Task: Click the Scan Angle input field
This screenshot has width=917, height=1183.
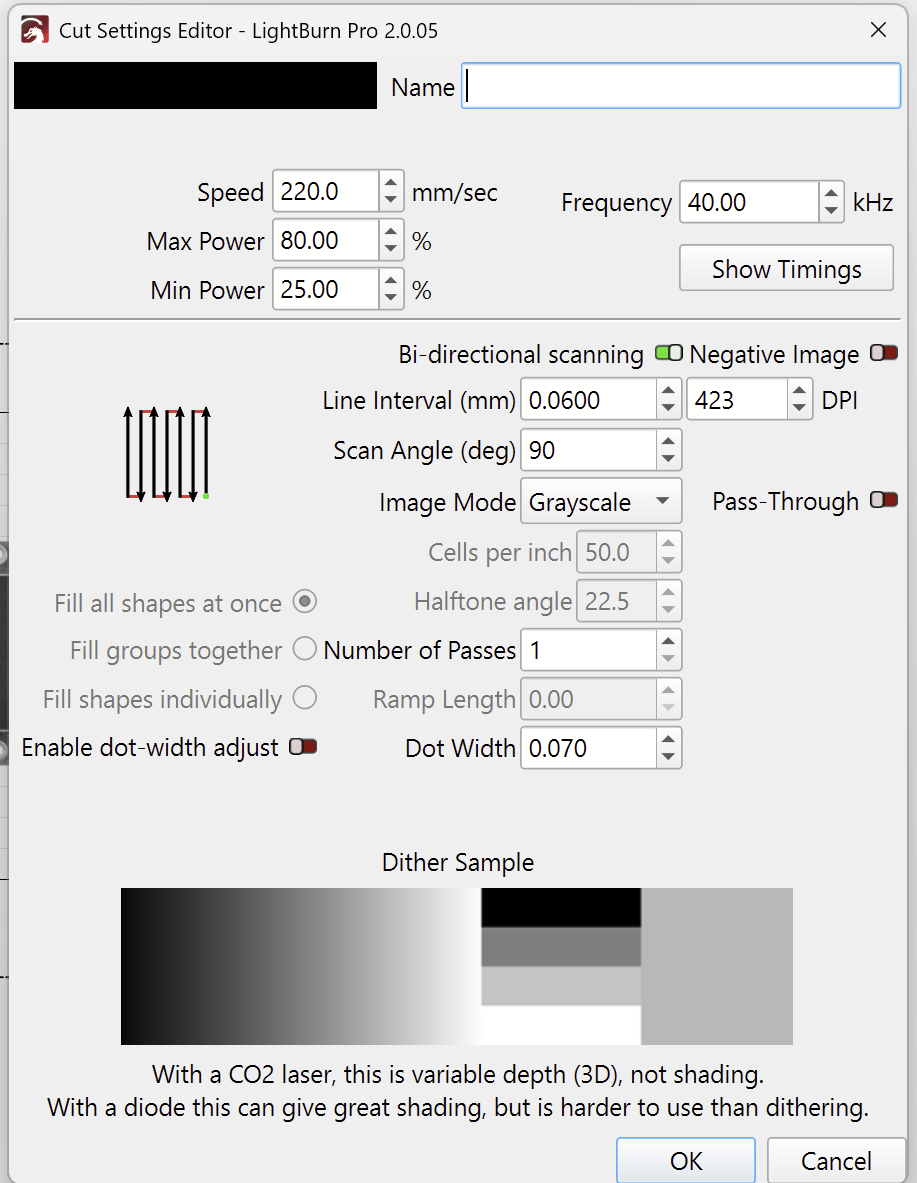Action: point(588,451)
